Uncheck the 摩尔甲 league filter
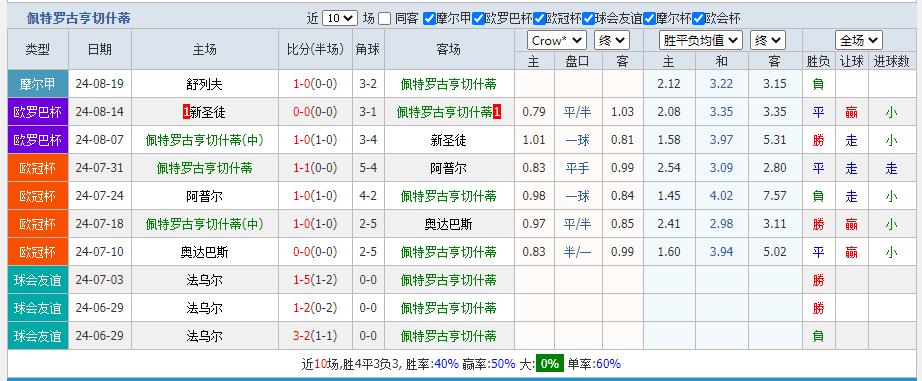Image resolution: width=922 pixels, height=381 pixels. pos(429,19)
